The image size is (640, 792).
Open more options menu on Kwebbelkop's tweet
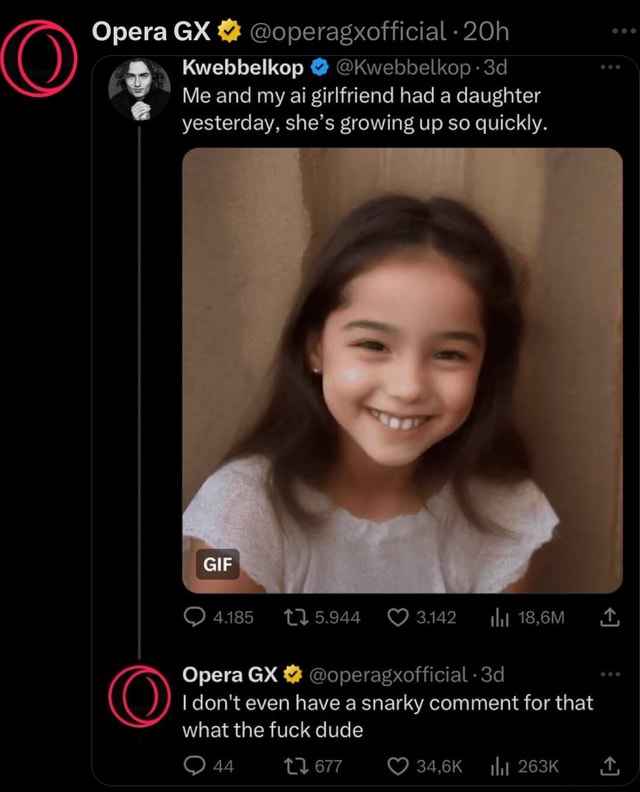click(609, 69)
